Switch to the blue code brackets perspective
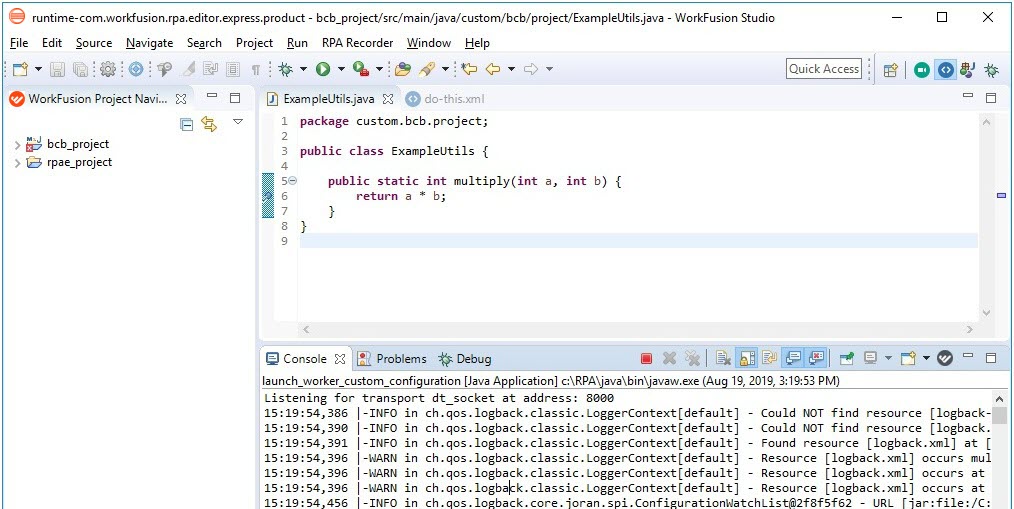 946,70
